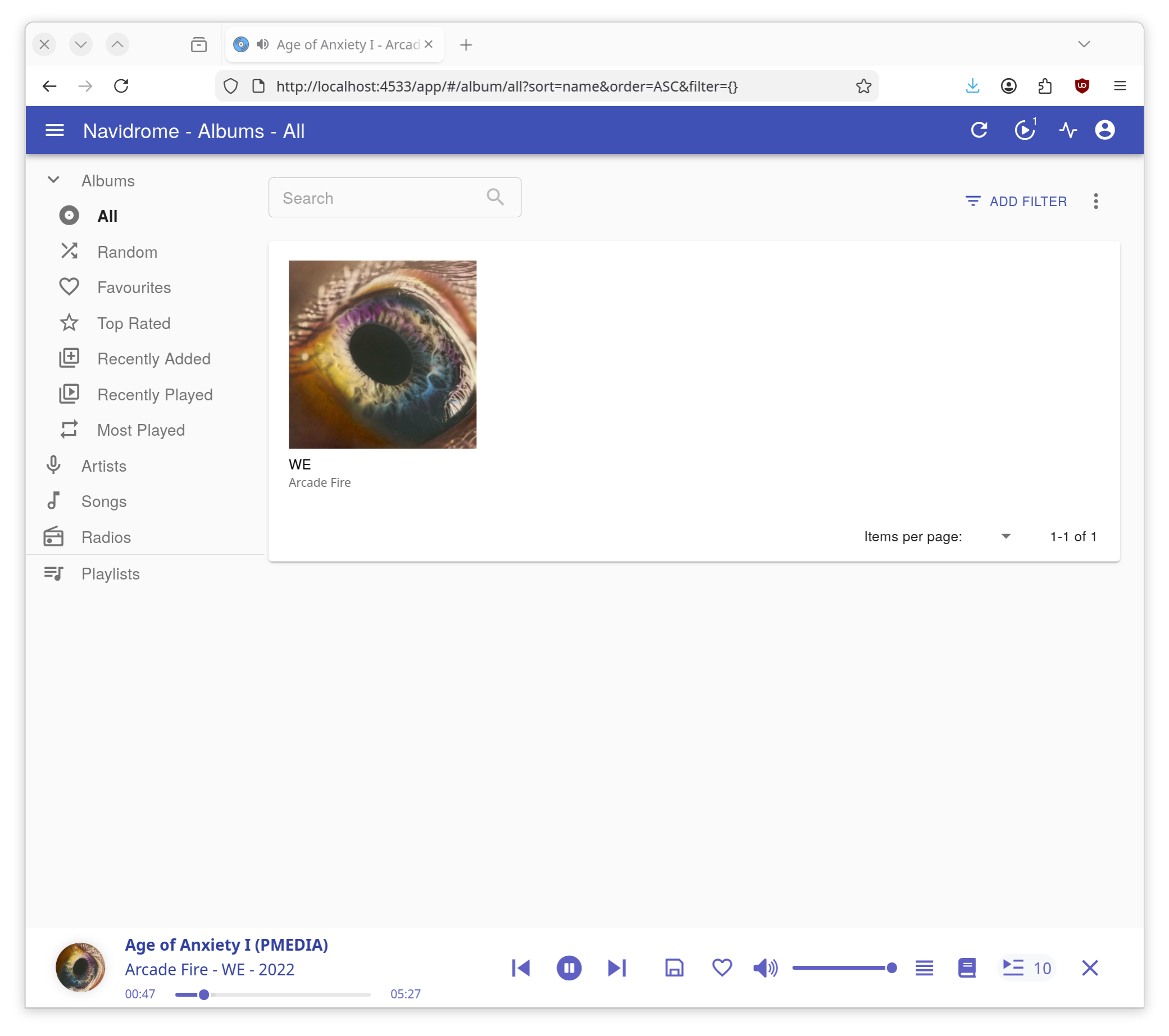Click the ADD FILTER button

[x=1016, y=201]
